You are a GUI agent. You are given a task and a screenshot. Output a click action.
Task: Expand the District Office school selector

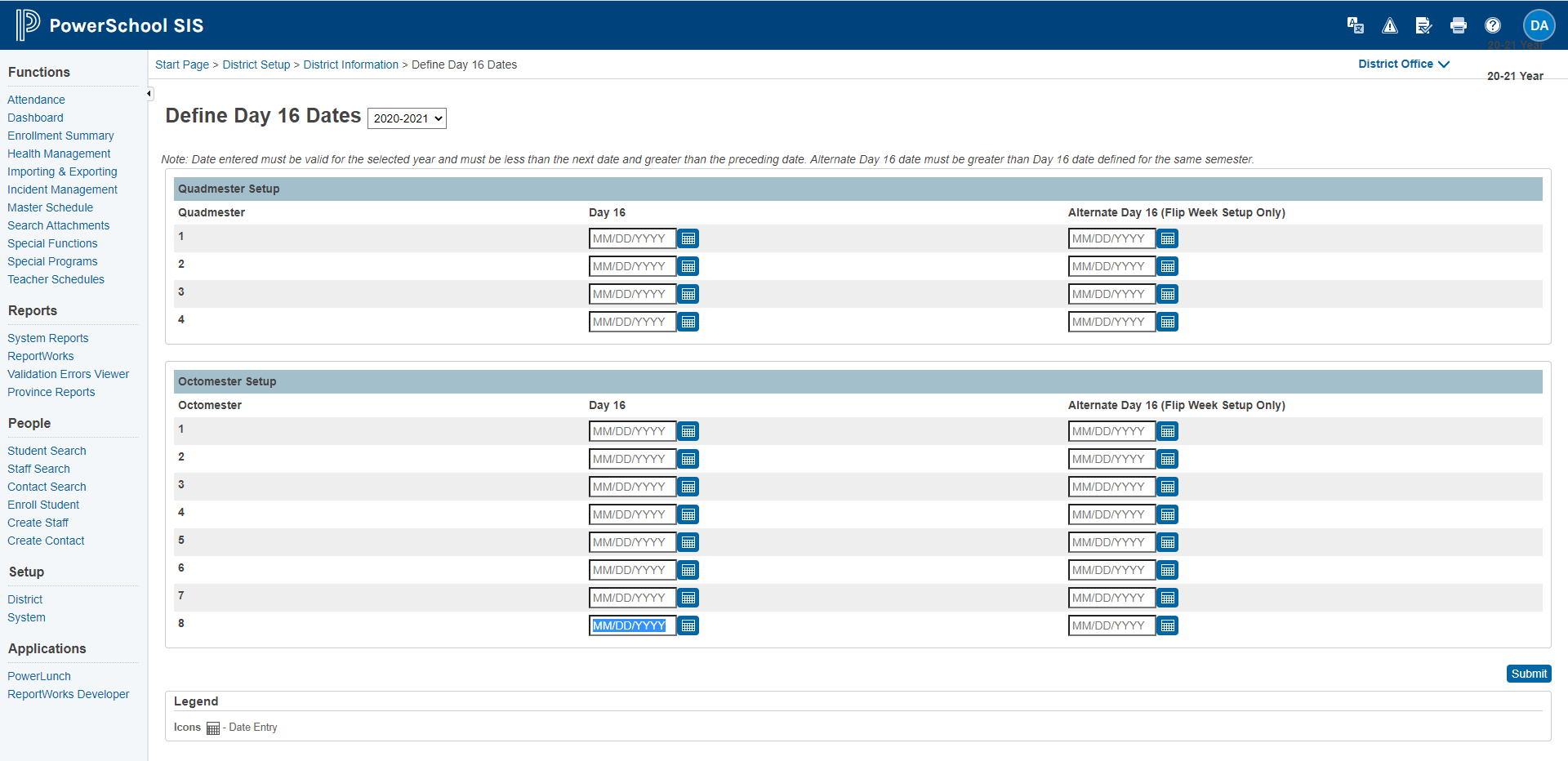1403,64
